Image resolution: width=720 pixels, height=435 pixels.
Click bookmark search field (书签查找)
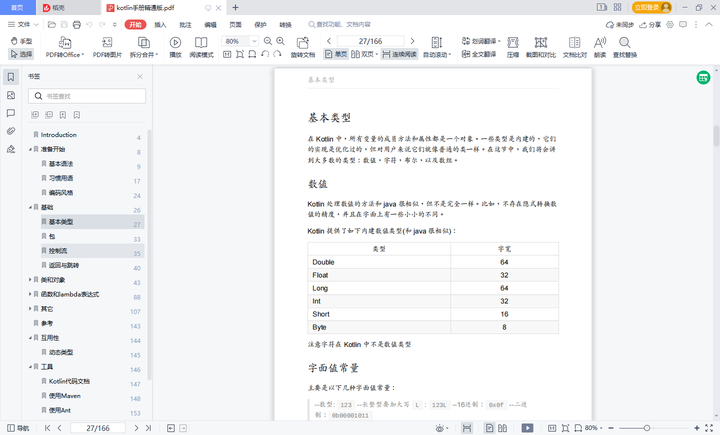(x=87, y=96)
